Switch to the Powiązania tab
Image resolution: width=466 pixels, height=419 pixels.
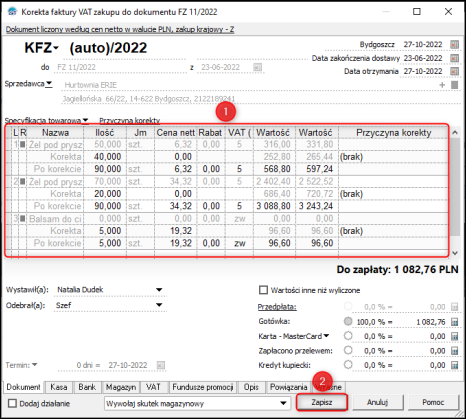288,387
